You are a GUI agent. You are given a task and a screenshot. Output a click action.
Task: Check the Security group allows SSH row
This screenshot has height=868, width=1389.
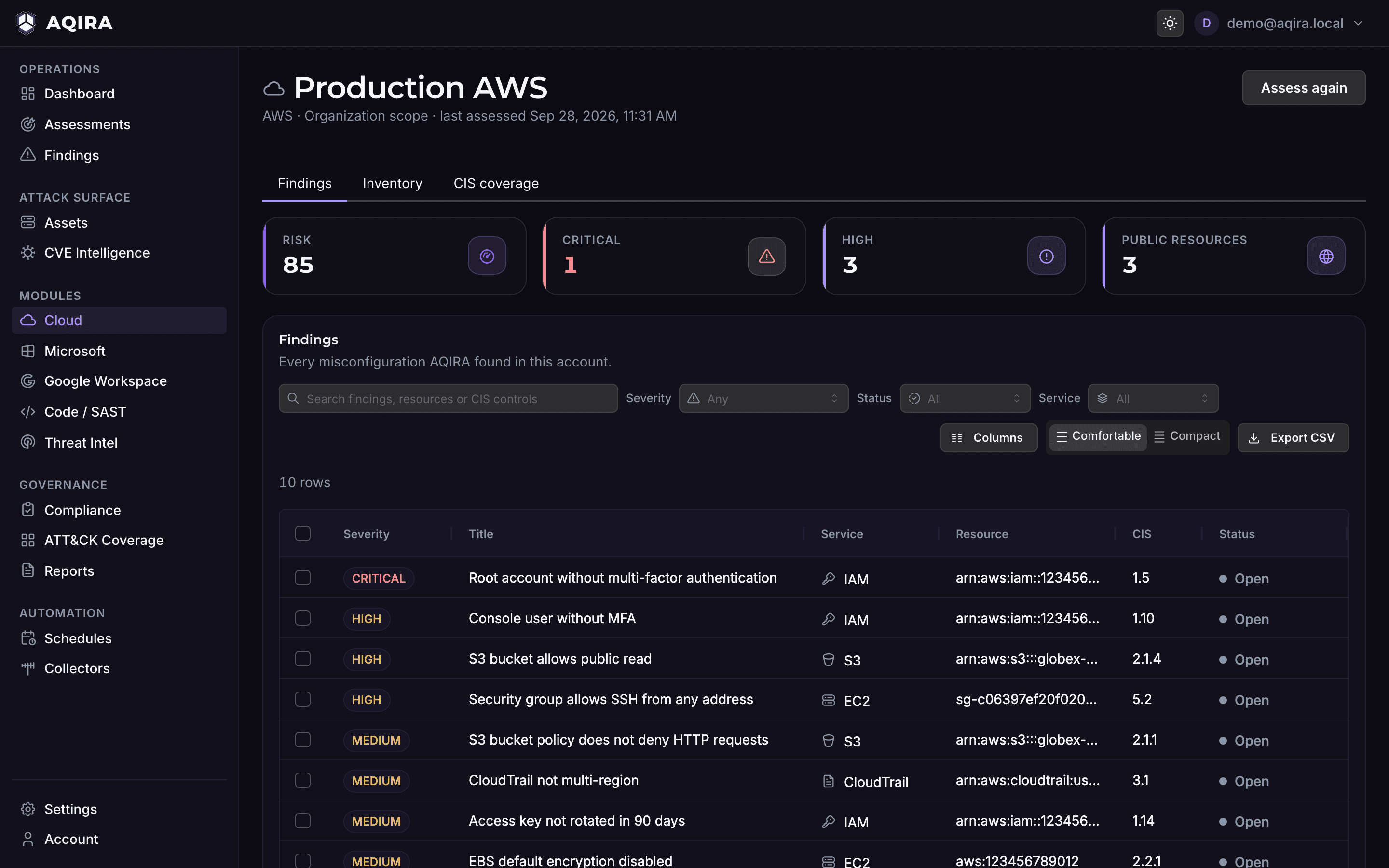coord(302,699)
